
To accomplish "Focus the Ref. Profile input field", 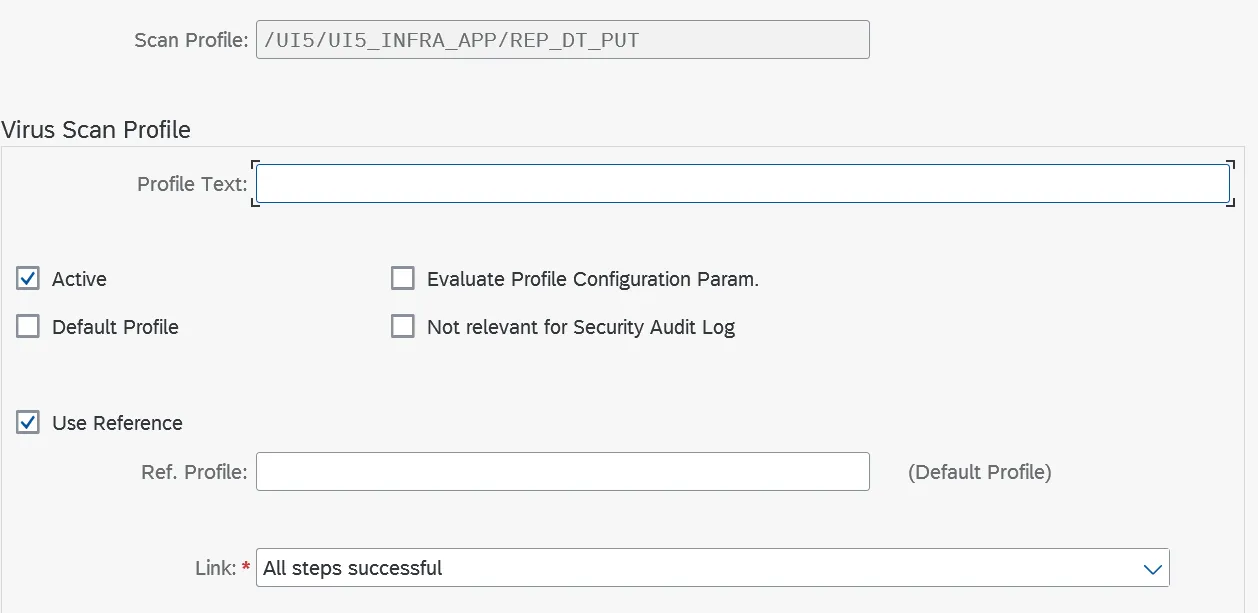I will [562, 472].
